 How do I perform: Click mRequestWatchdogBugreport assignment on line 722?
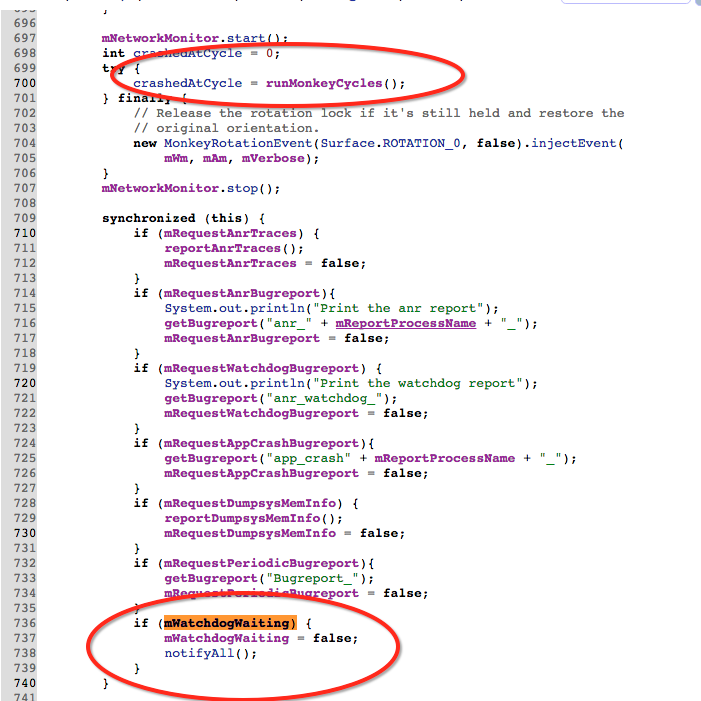pos(262,414)
